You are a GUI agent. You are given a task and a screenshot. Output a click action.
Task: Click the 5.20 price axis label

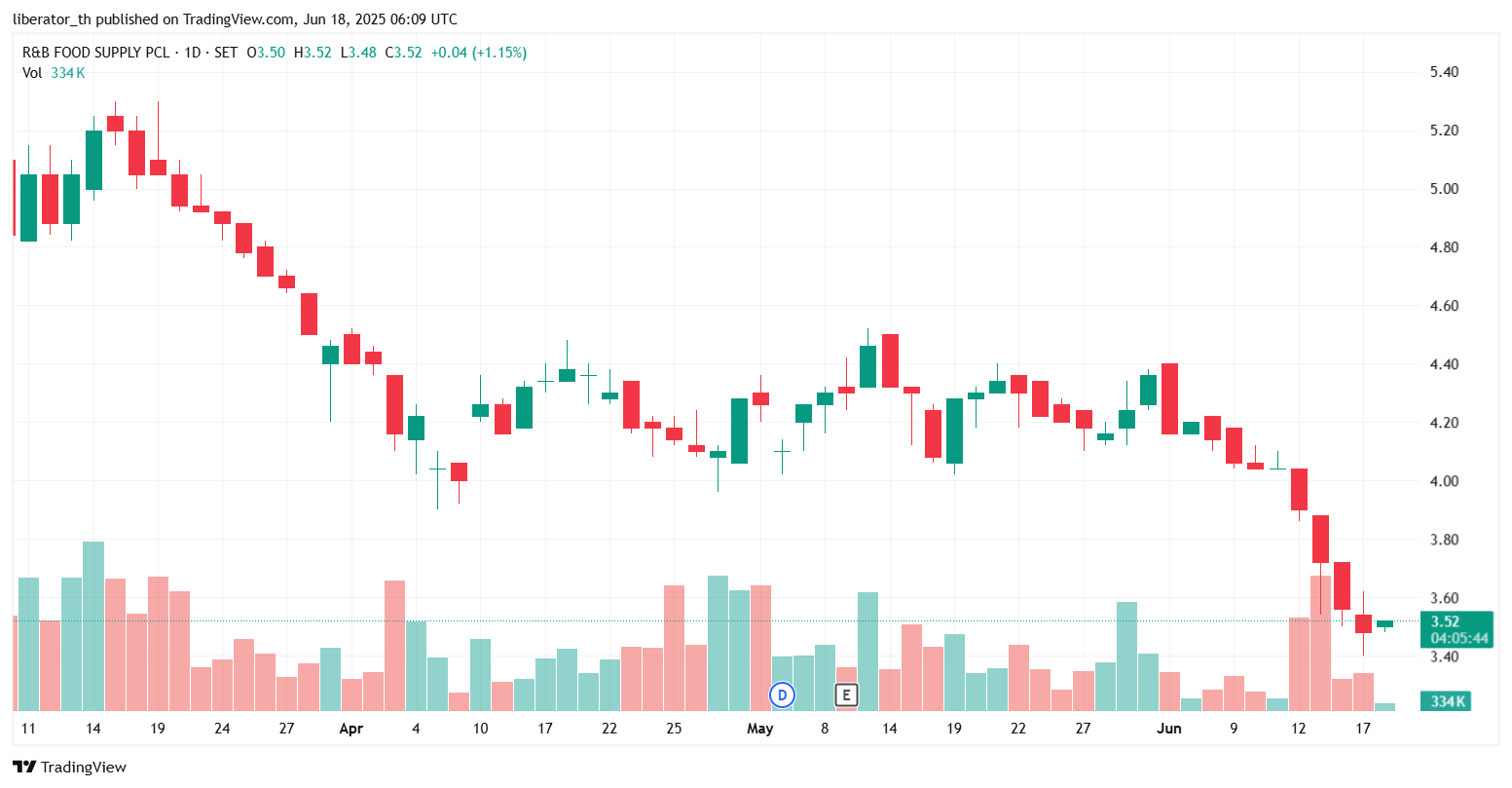pyautogui.click(x=1444, y=131)
